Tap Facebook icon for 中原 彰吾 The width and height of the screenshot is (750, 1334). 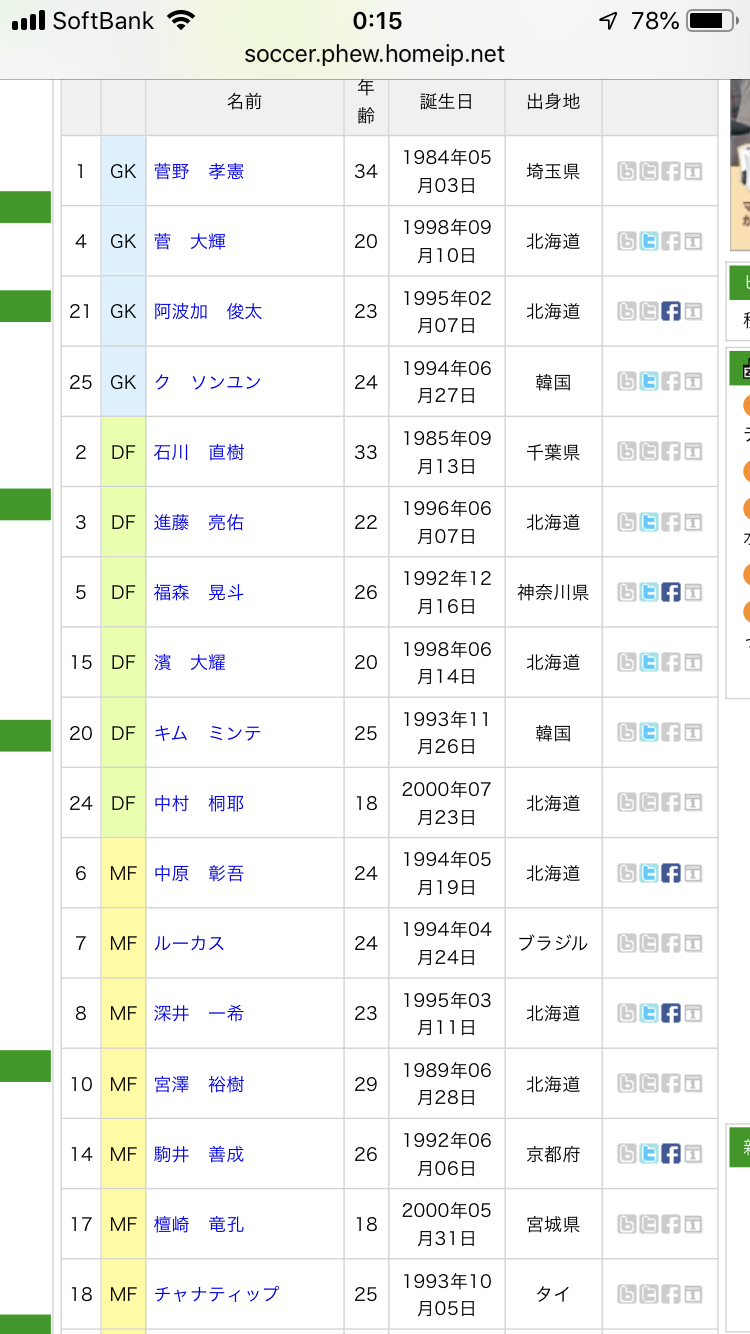[x=671, y=873]
